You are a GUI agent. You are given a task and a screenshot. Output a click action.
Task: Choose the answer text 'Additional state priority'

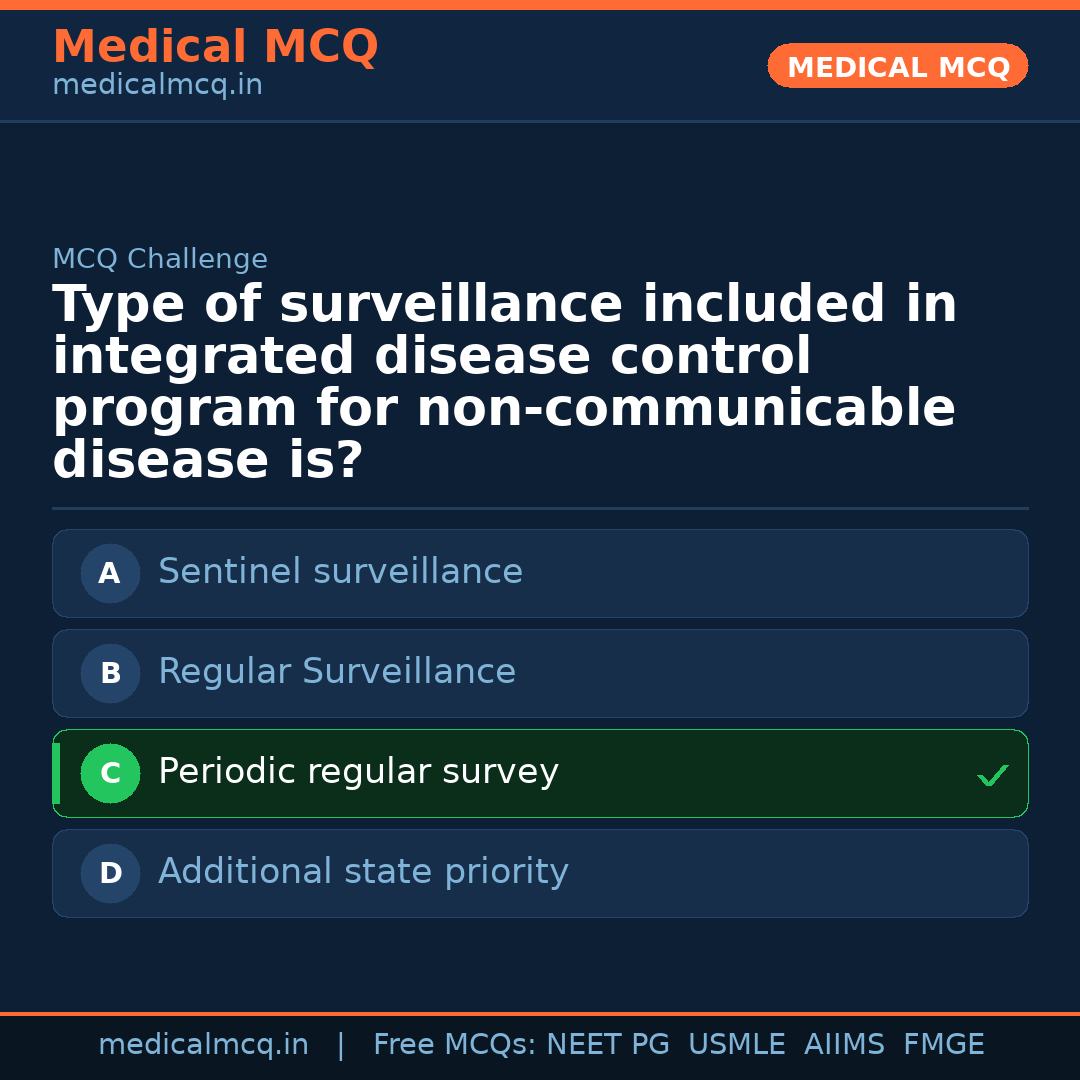[x=363, y=872]
